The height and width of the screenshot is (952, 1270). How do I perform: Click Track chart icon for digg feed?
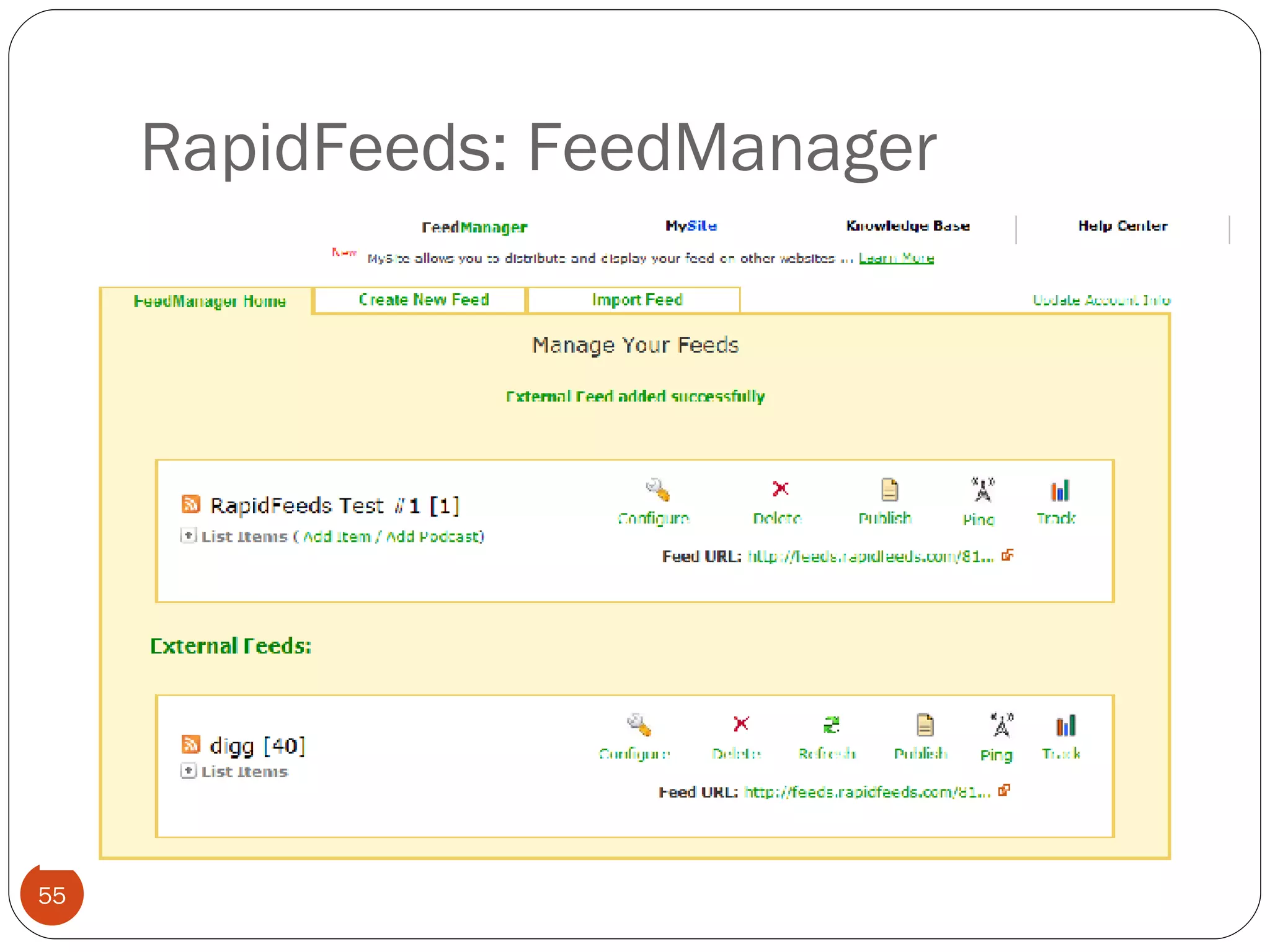[x=1065, y=725]
